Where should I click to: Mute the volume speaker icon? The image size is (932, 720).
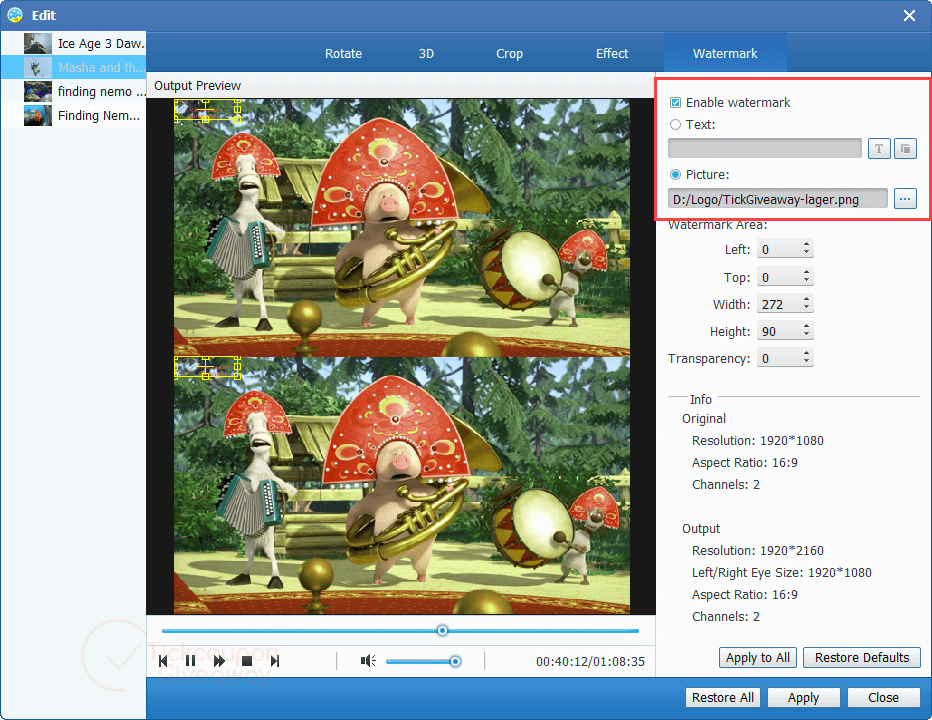[x=368, y=661]
